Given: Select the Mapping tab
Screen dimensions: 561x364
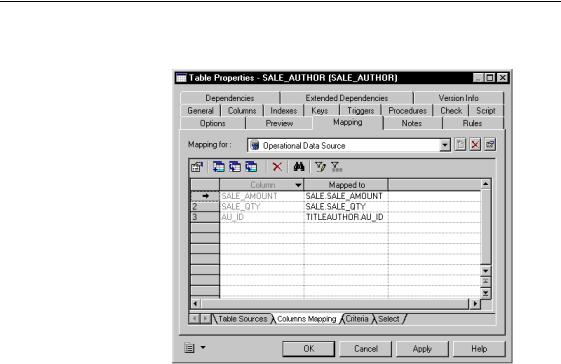Looking at the screenshot, I should (x=348, y=122).
